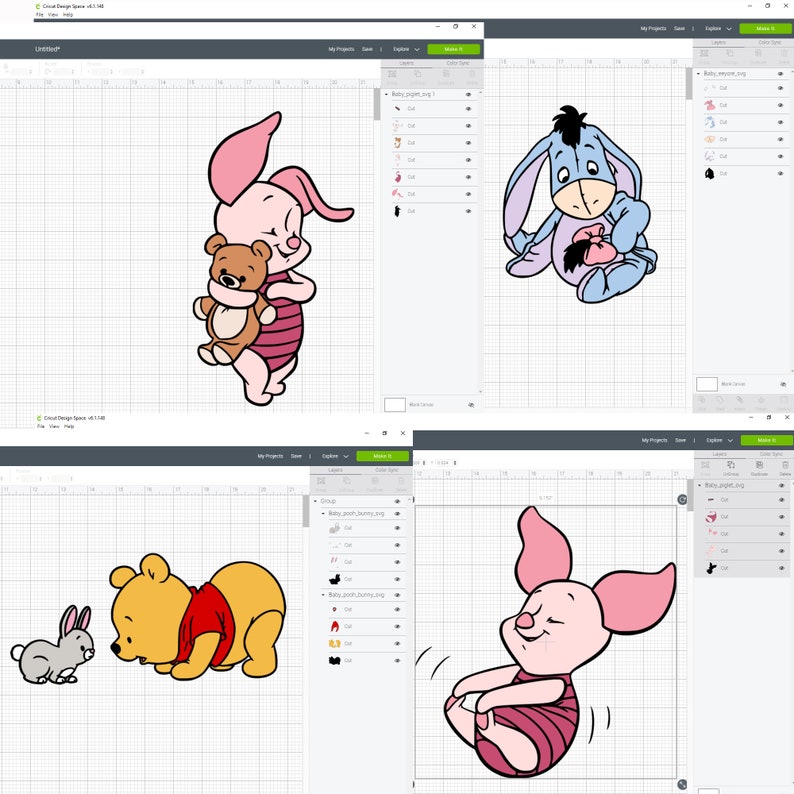Hide brown teddy bear layer via eye icon
The height and width of the screenshot is (794, 794).
click(468, 143)
